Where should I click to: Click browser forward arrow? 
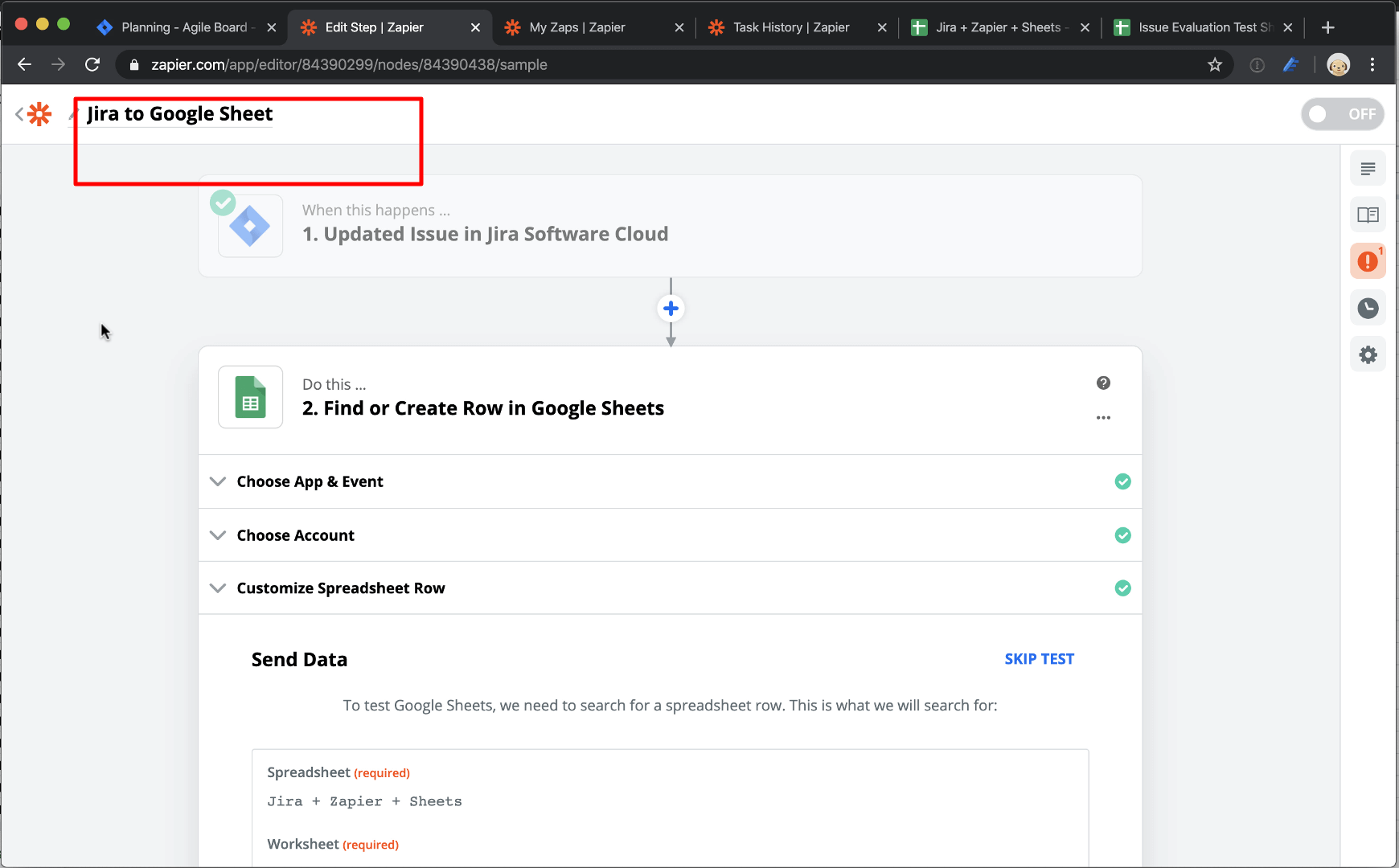click(x=58, y=64)
